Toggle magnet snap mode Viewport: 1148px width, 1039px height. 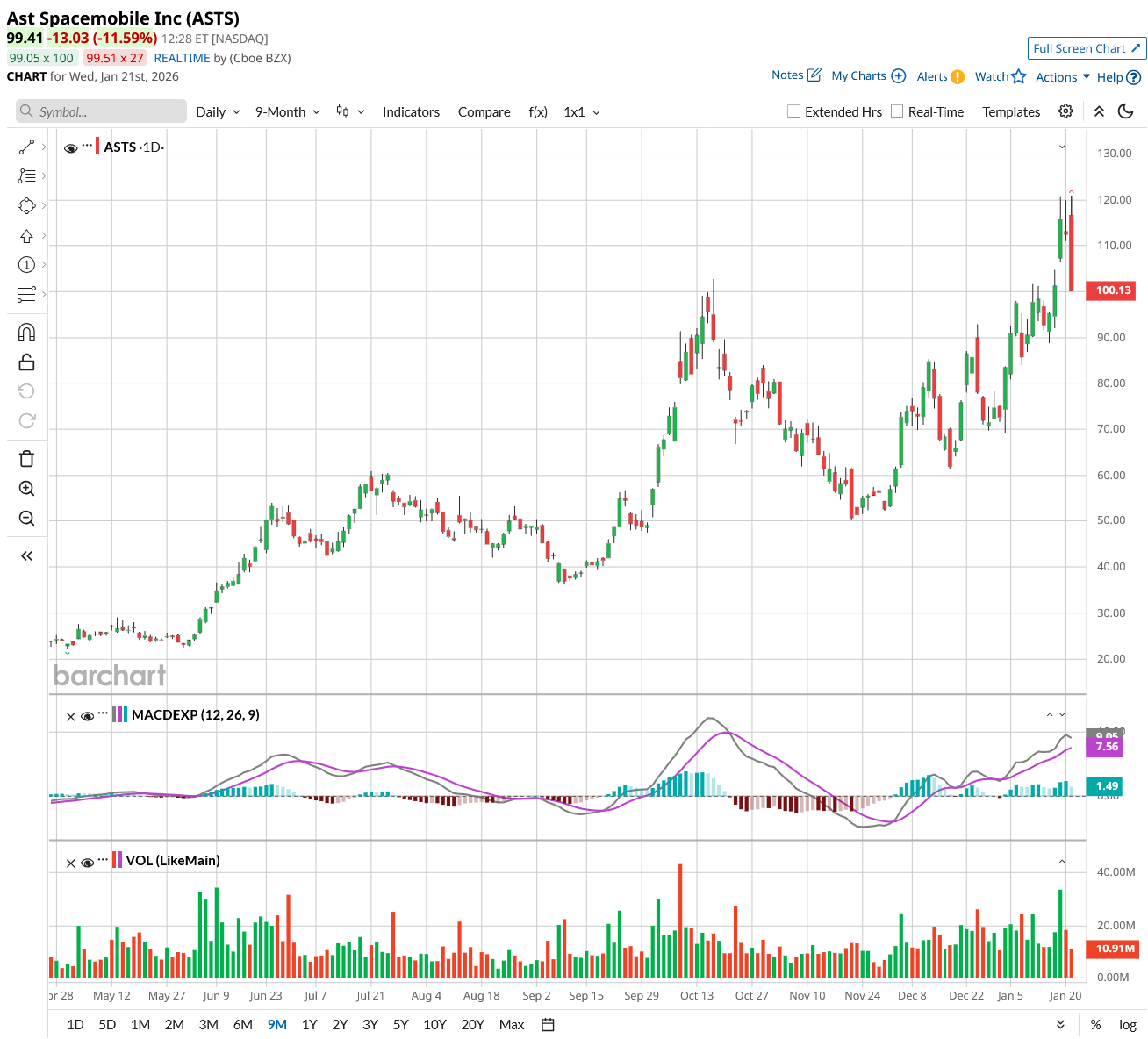tap(26, 333)
